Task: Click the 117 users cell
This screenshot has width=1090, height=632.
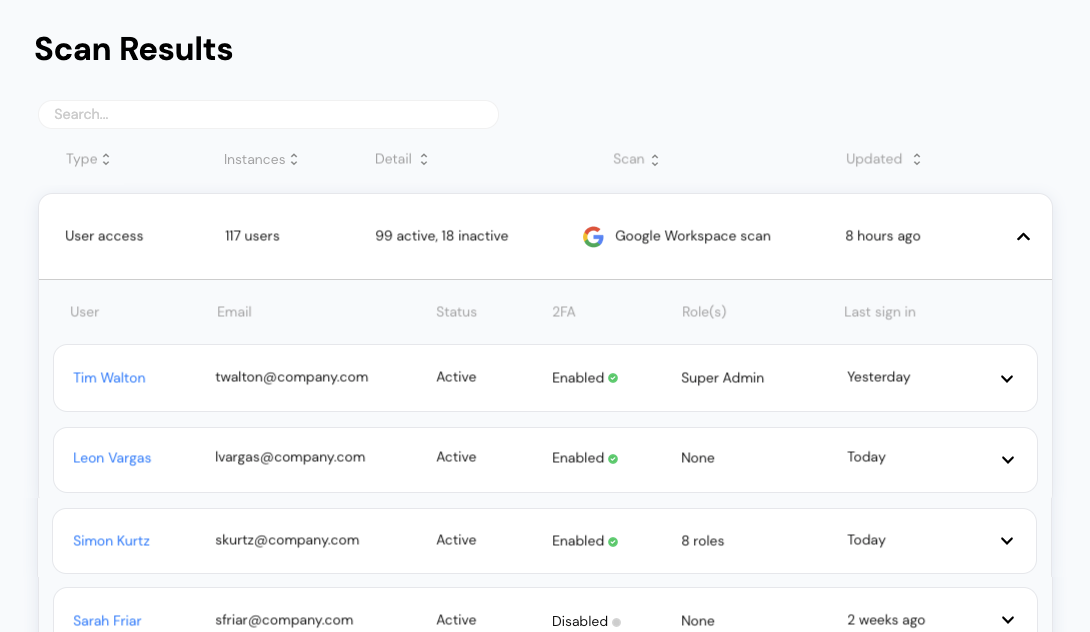Action: (252, 236)
